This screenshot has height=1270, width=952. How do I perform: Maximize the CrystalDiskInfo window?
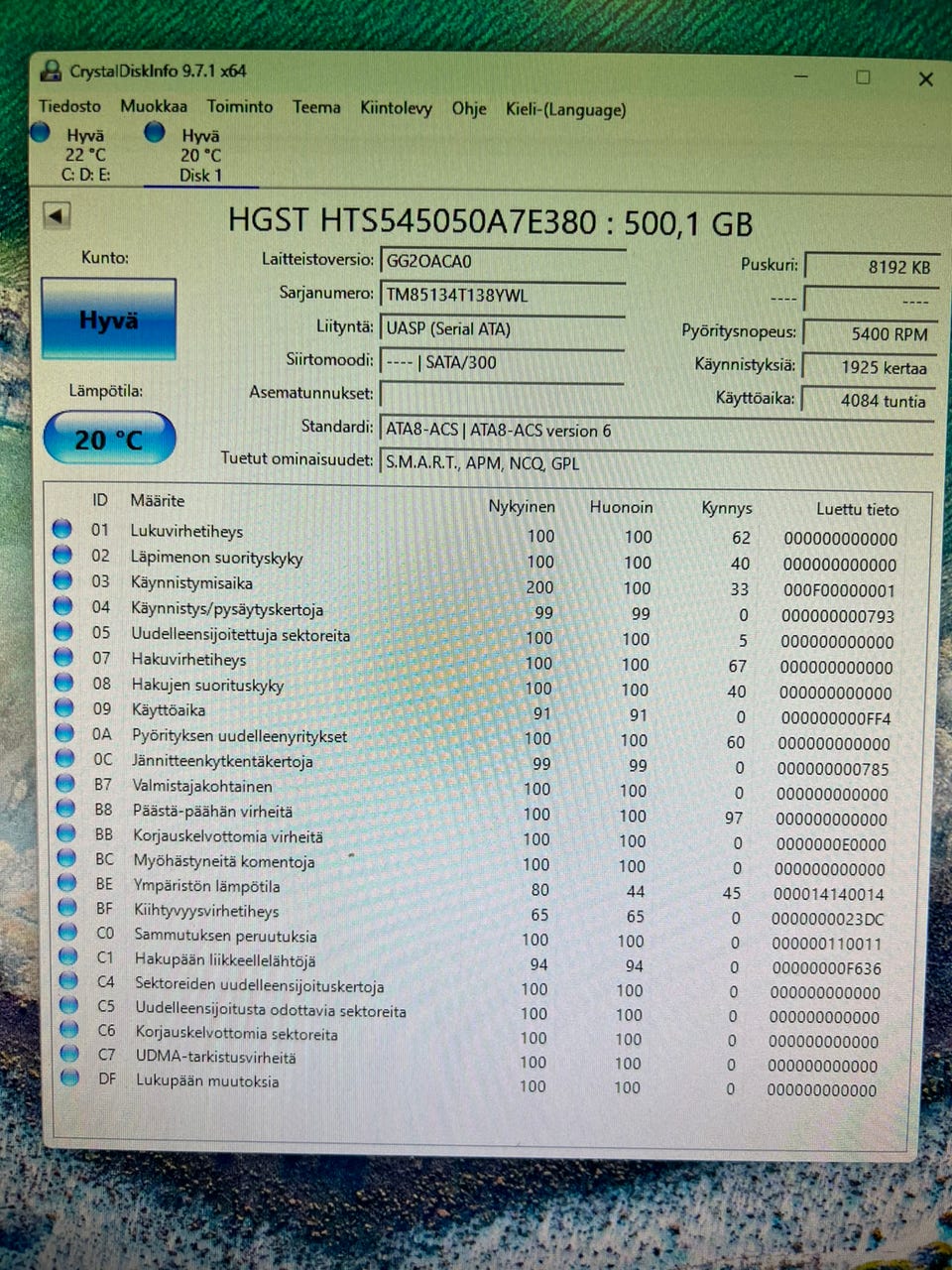(863, 77)
